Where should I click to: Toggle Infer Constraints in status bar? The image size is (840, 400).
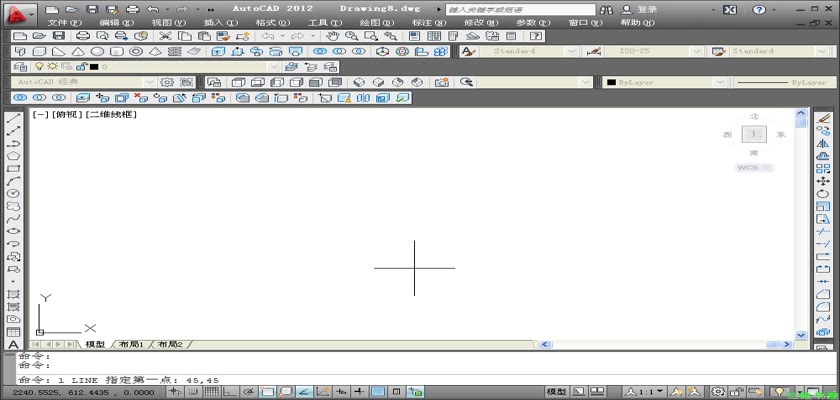tap(174, 392)
